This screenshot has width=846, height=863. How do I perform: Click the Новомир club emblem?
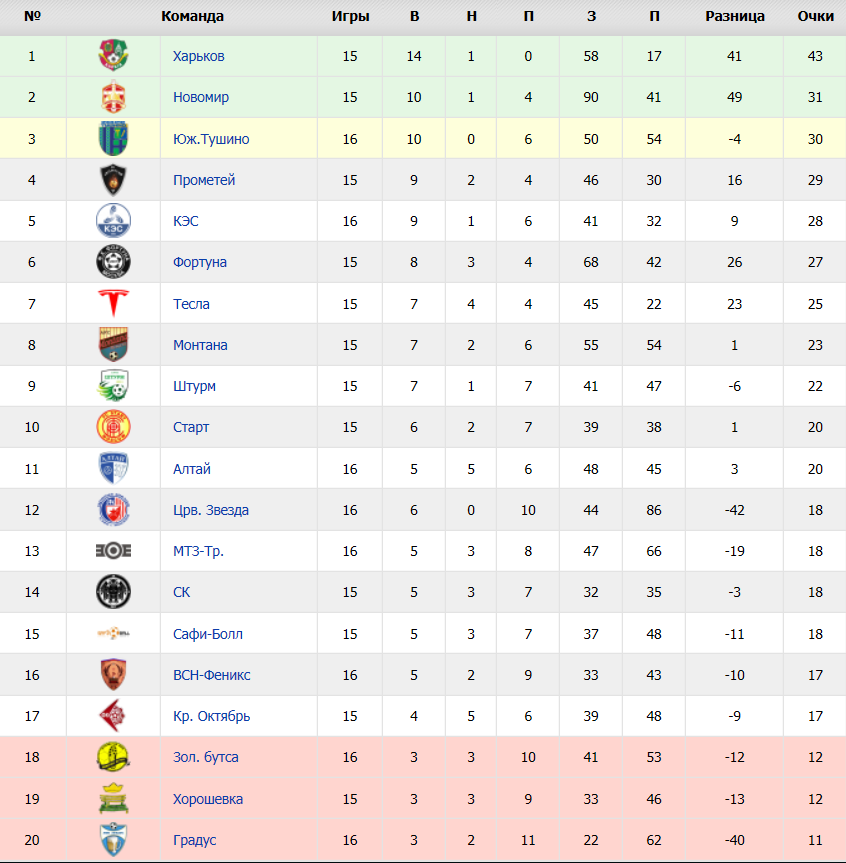click(113, 97)
